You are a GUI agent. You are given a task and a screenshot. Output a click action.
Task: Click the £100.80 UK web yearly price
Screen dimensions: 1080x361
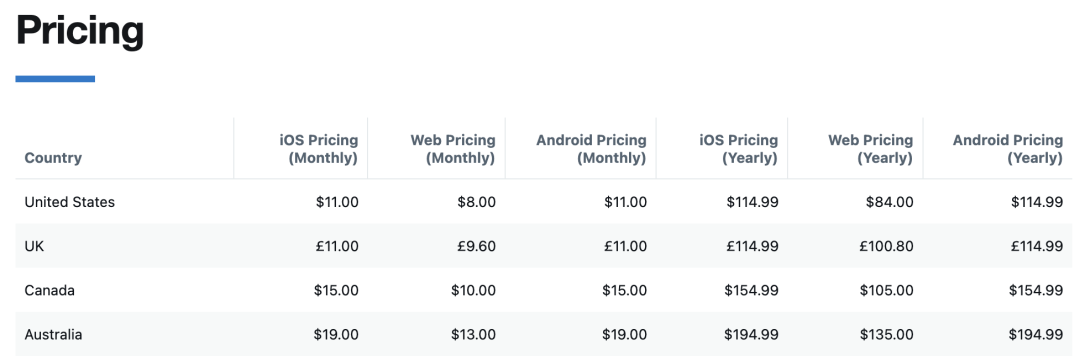(886, 246)
